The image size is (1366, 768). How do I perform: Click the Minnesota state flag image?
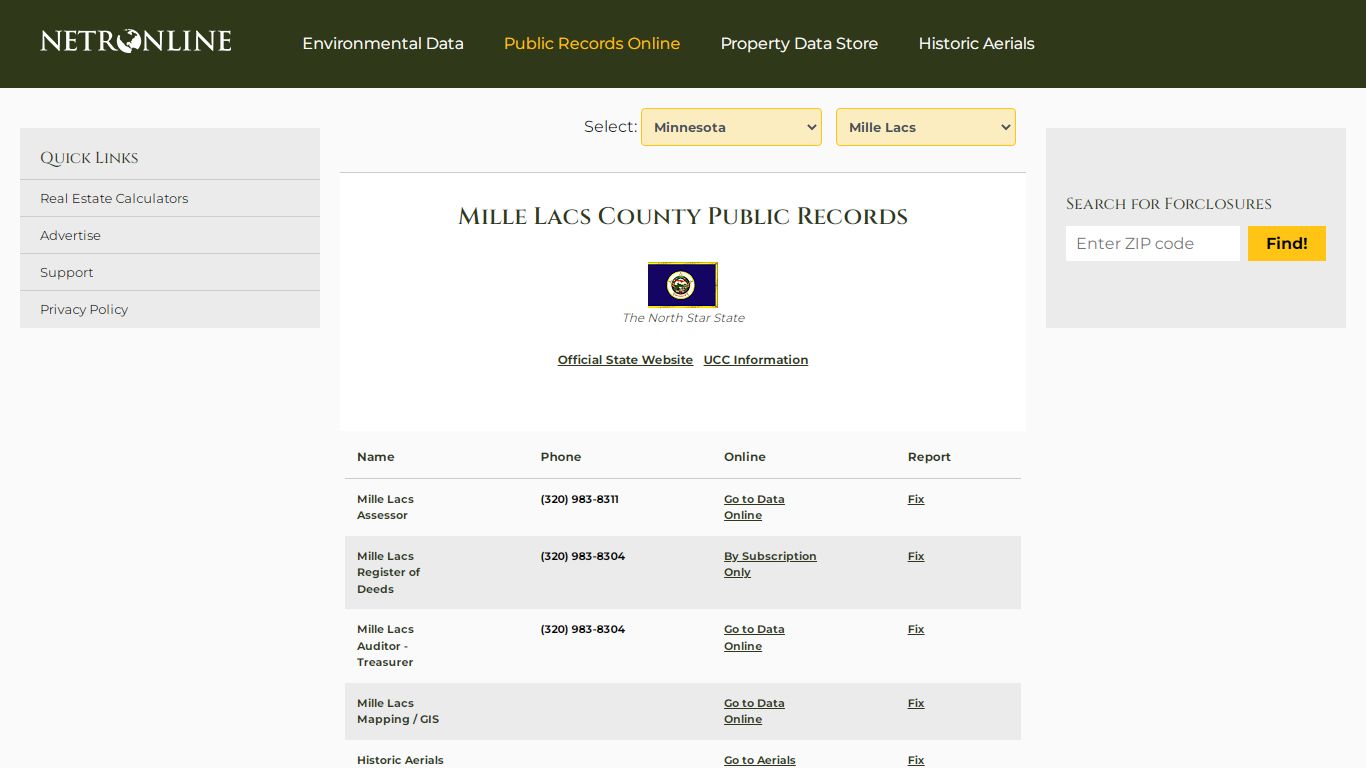pos(683,285)
